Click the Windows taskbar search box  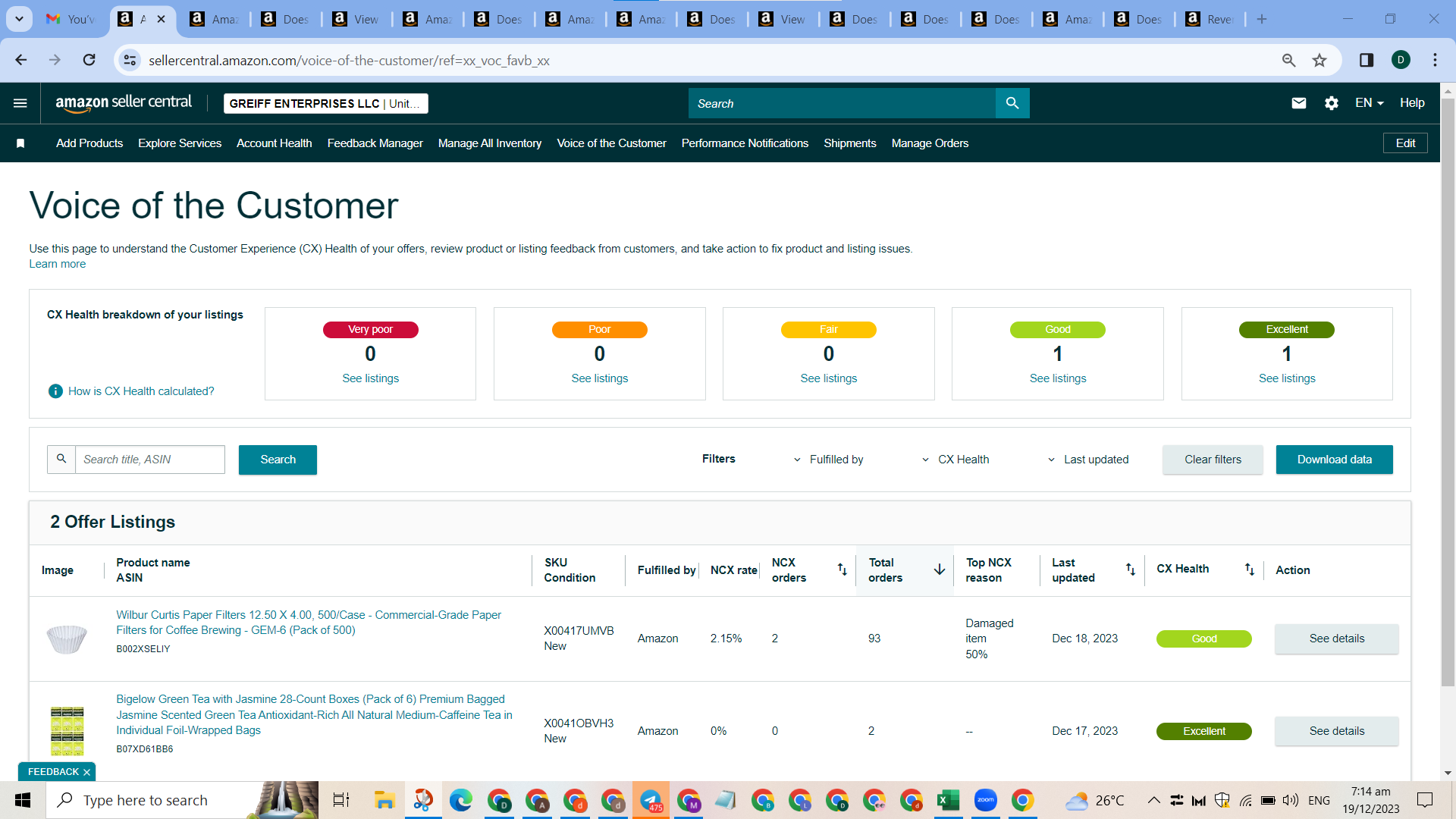point(182,800)
